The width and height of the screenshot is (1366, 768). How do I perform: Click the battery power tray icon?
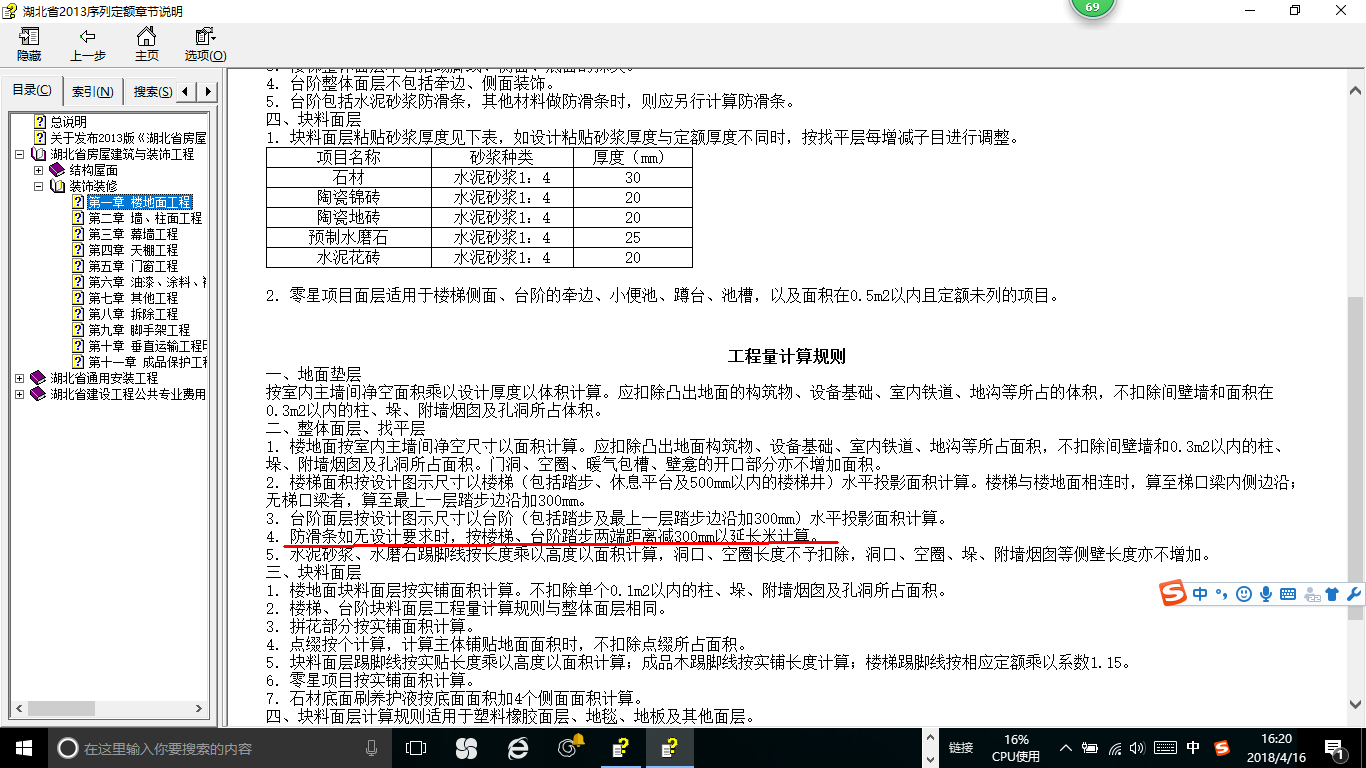[x=1091, y=748]
